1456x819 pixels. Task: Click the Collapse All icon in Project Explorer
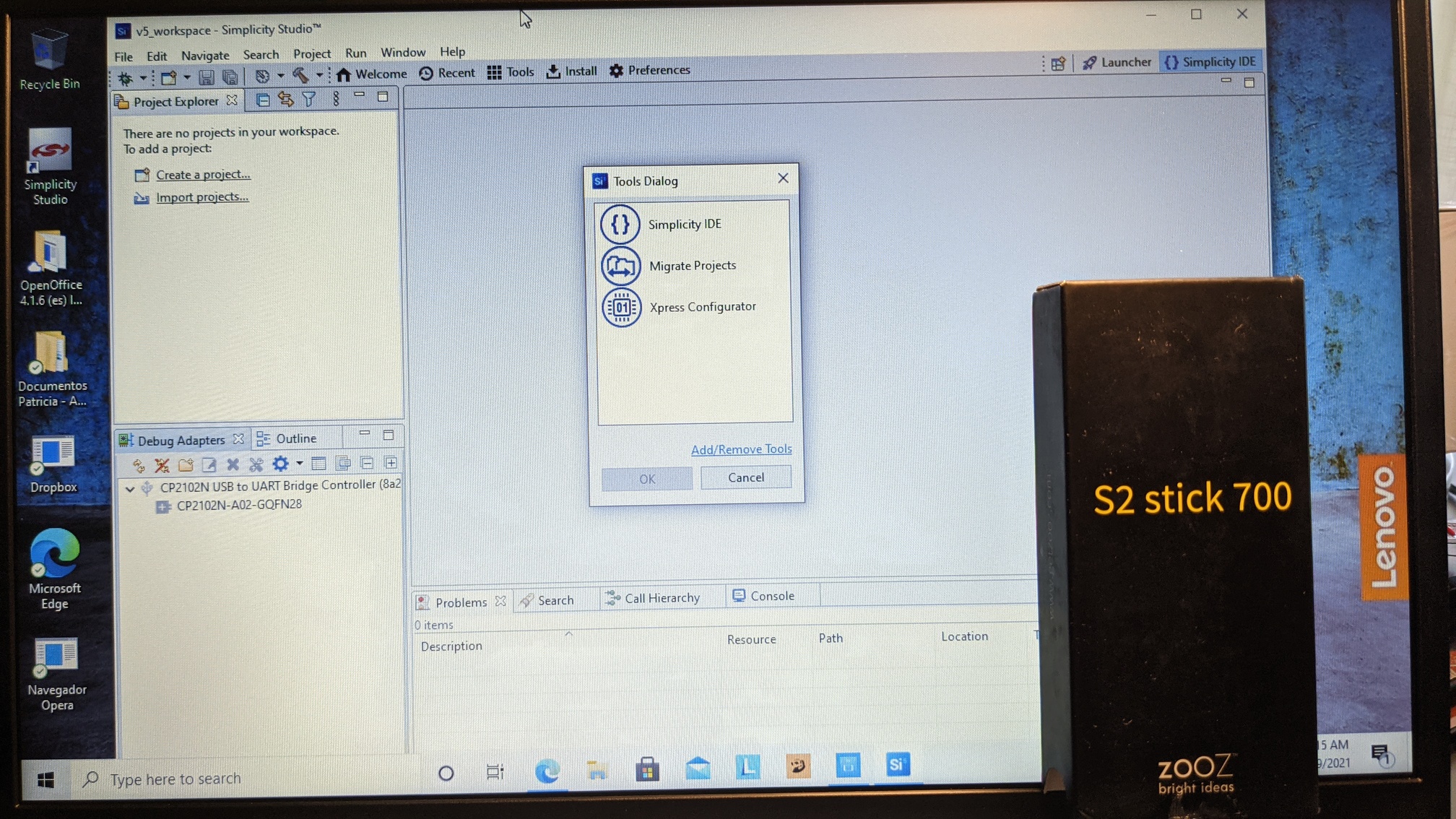263,100
